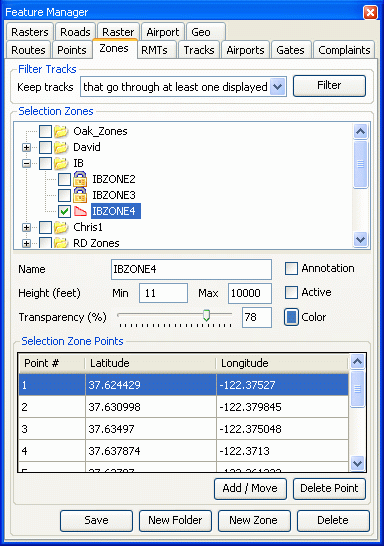The image size is (384, 546).
Task: Select point row with latitude 37.630998
Action: (183, 407)
